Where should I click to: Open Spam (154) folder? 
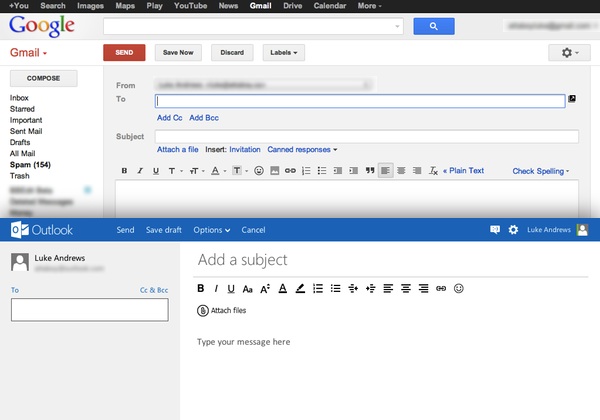pyautogui.click(x=30, y=165)
